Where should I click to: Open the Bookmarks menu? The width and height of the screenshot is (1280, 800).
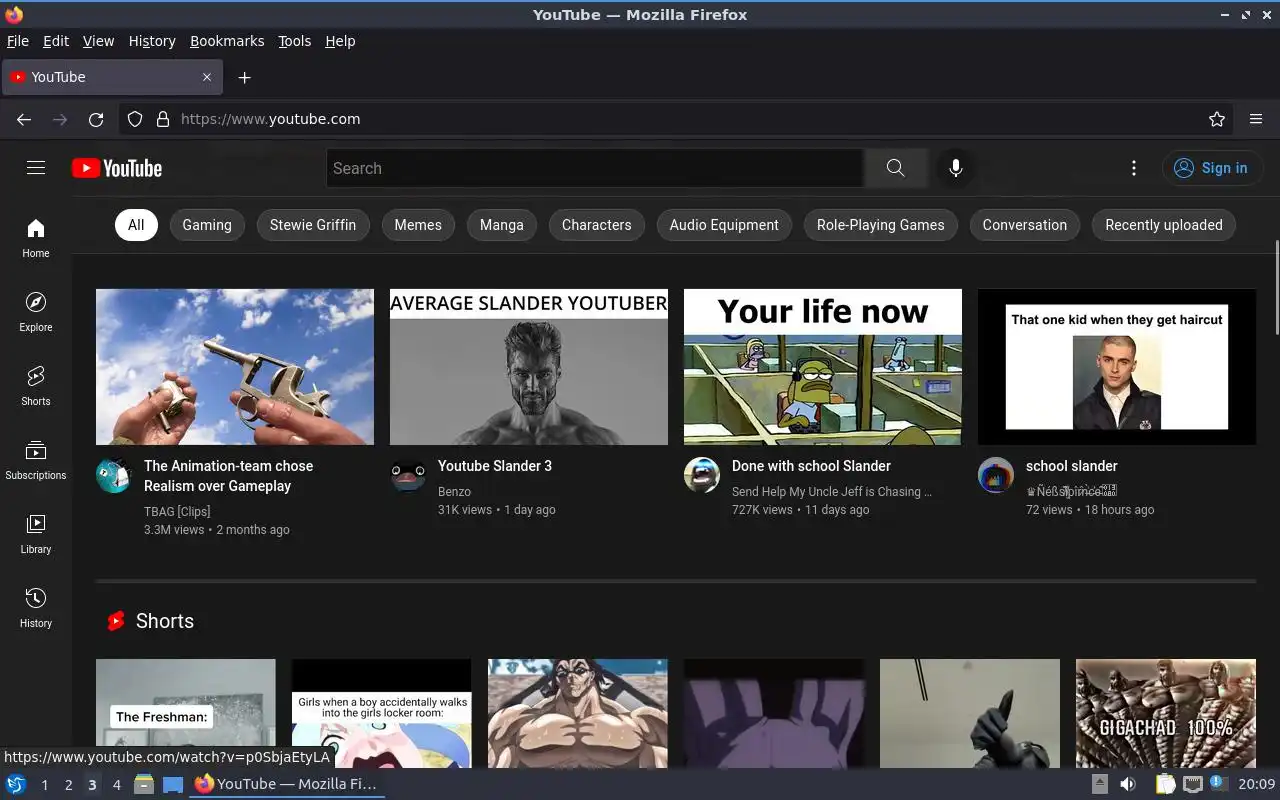click(227, 41)
